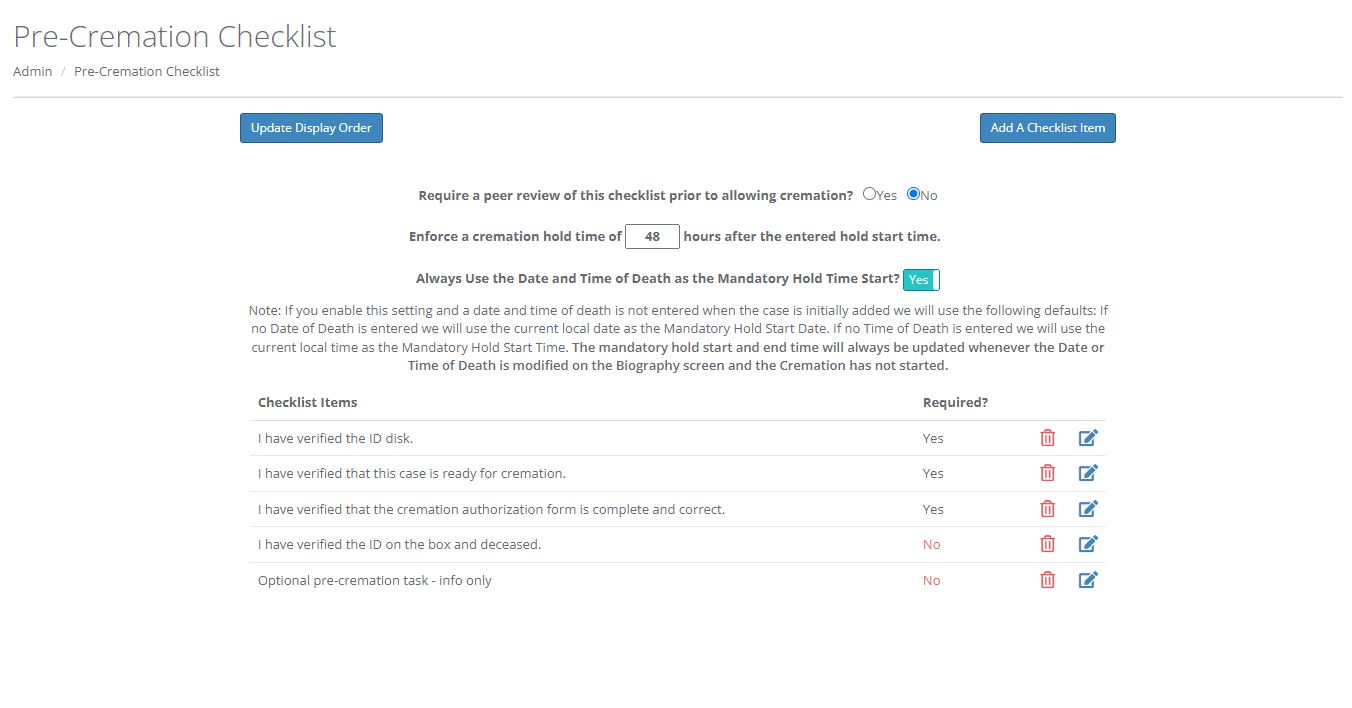
Task: Click the Checklist Items column header
Action: pyautogui.click(x=306, y=402)
